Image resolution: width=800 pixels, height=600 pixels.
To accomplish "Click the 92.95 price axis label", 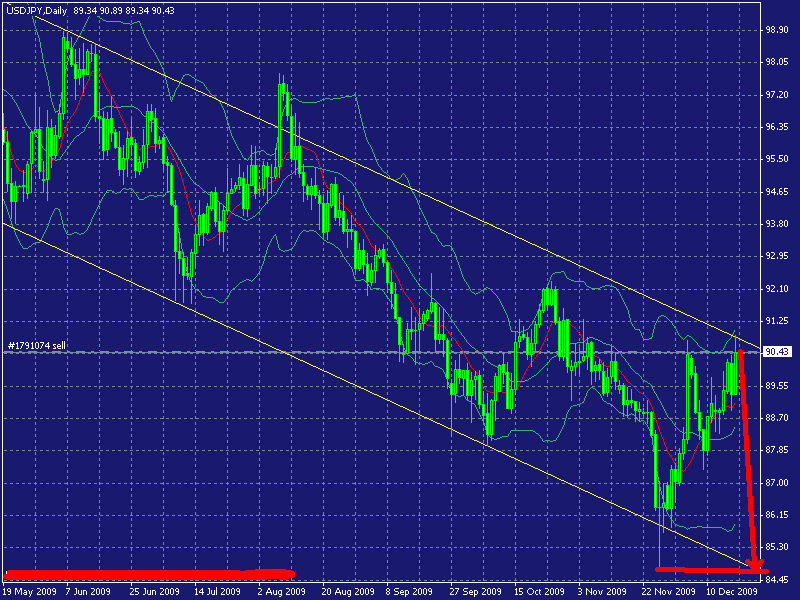I will click(777, 256).
